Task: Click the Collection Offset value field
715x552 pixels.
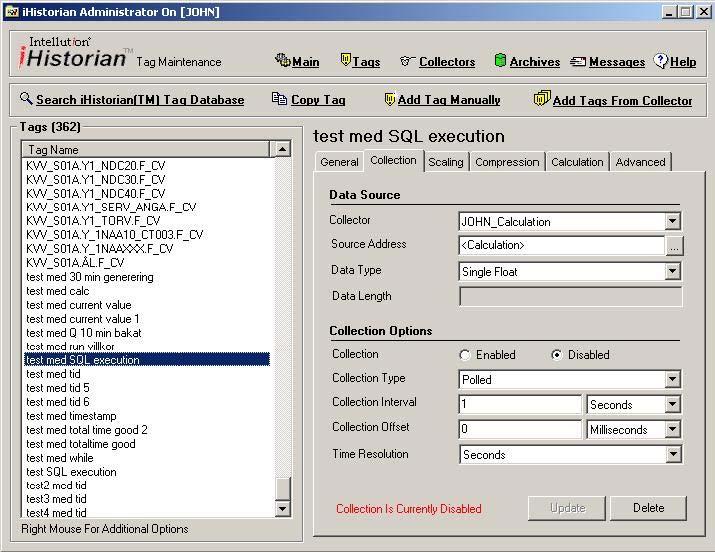Action: [x=520, y=429]
